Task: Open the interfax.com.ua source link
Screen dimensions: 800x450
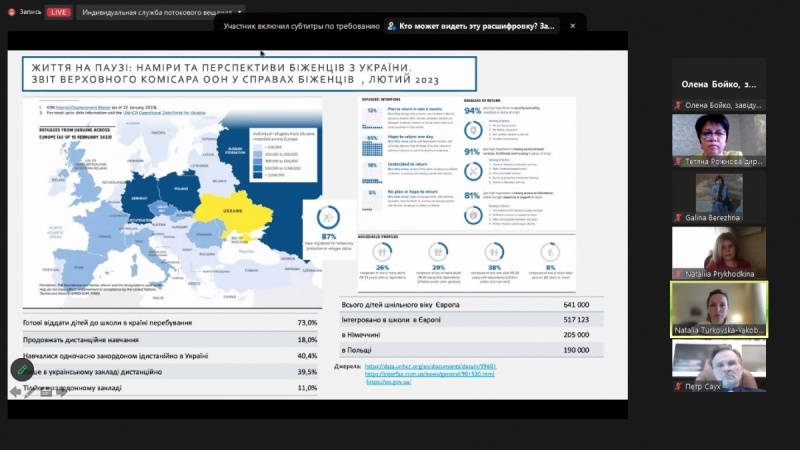Action: (430, 374)
